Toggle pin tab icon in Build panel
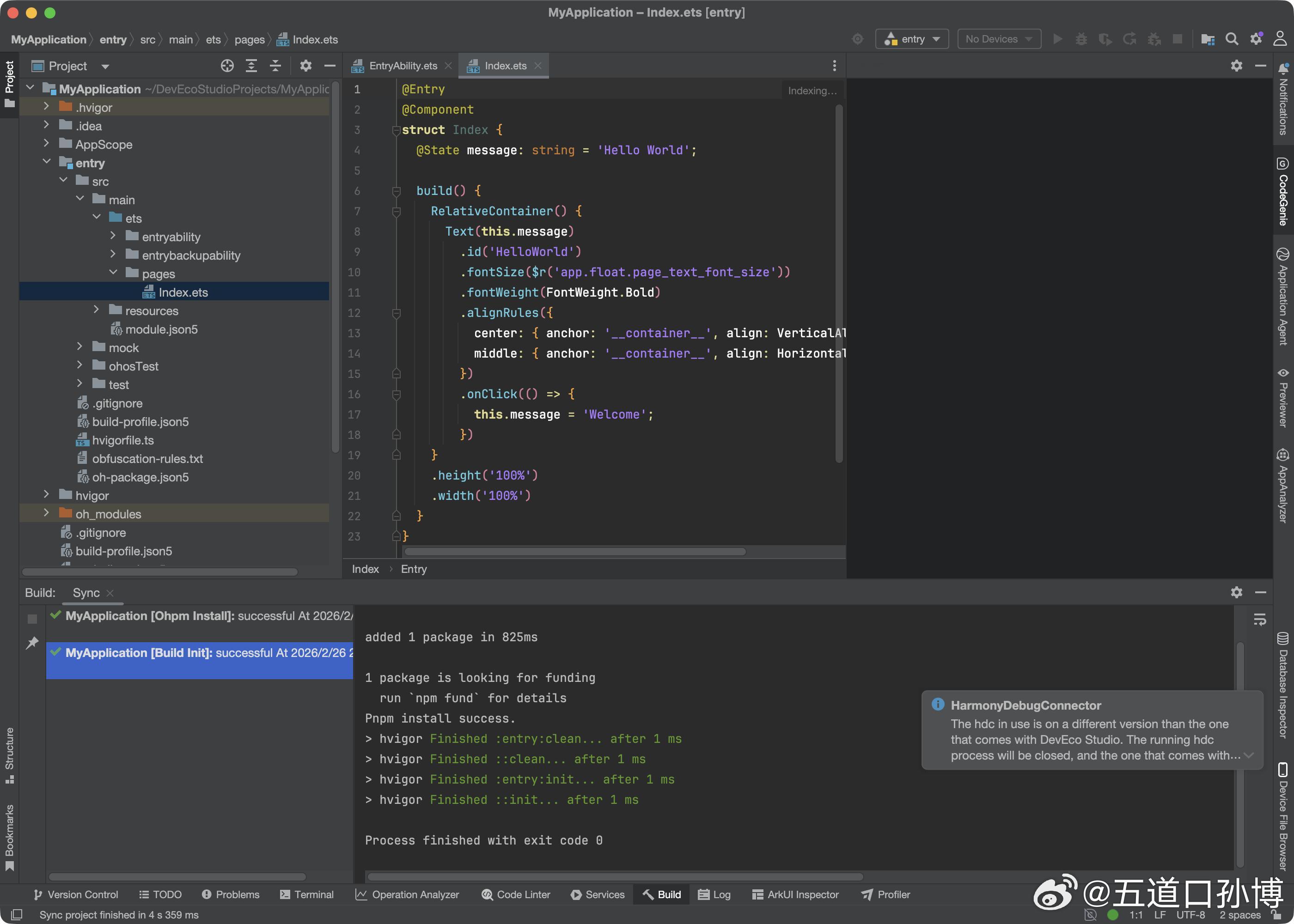The image size is (1294, 924). coord(32,643)
